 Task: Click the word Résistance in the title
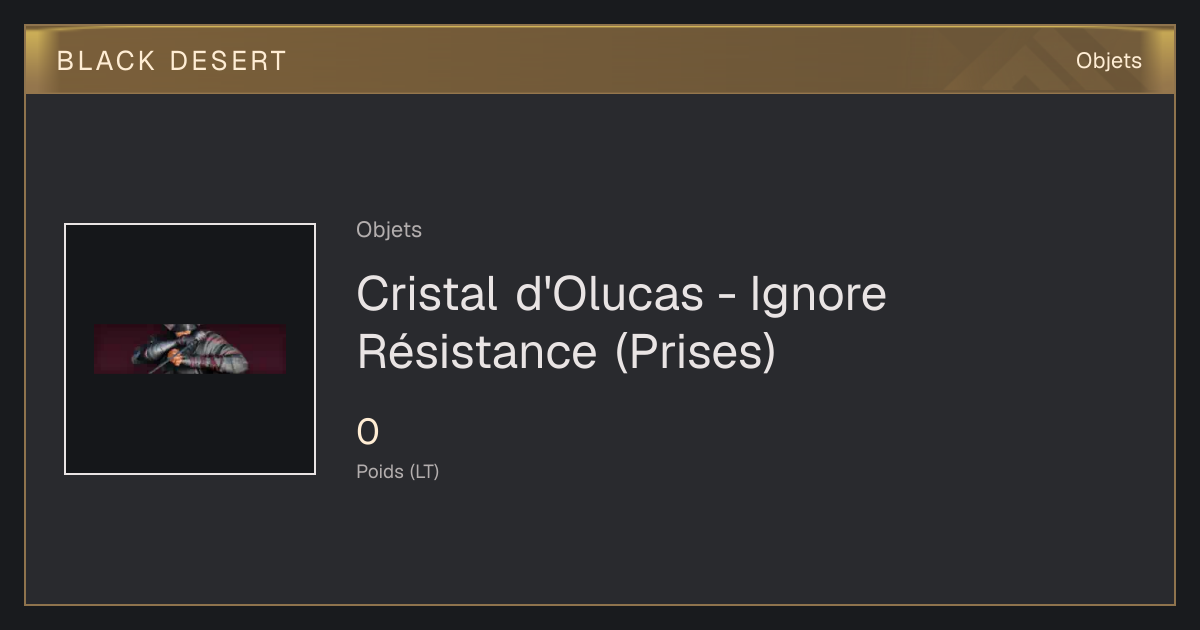click(475, 351)
